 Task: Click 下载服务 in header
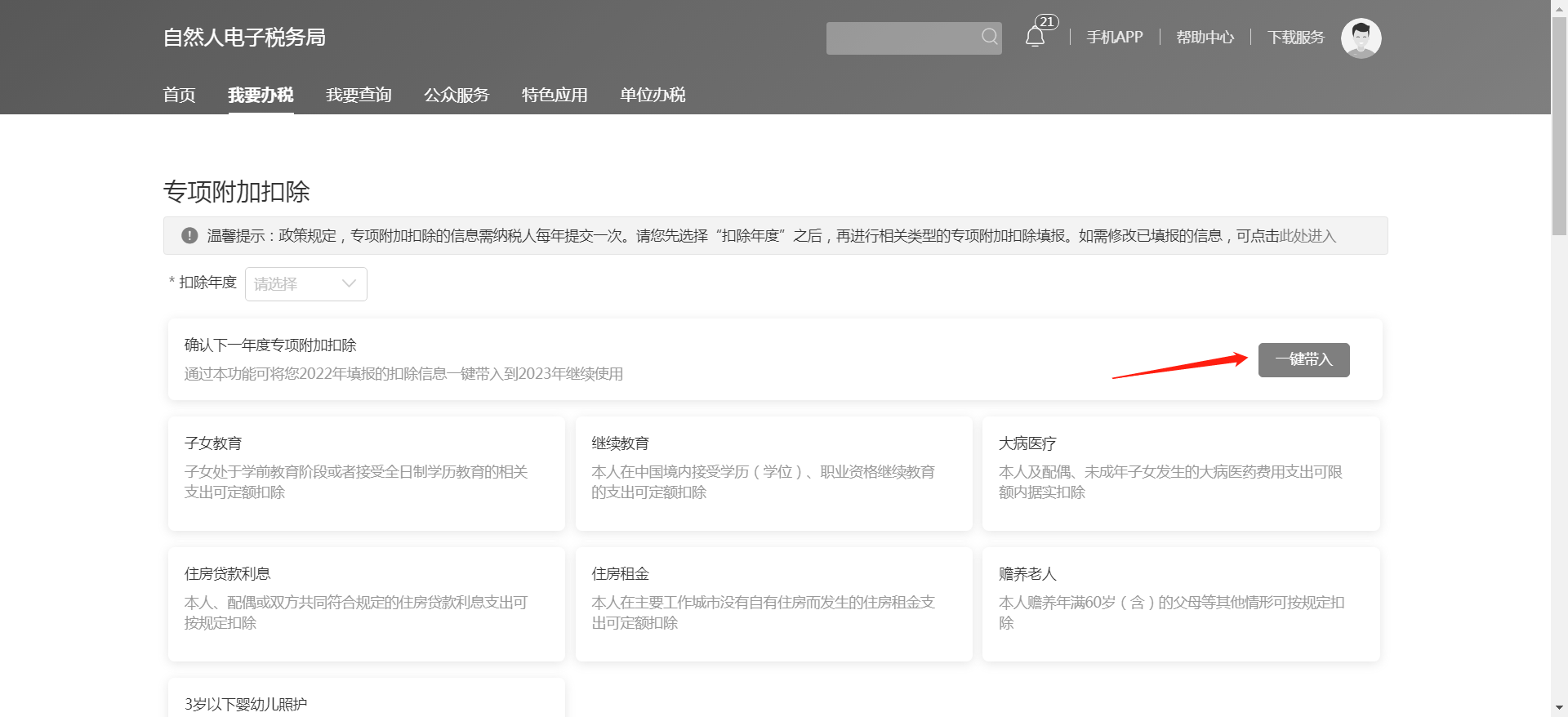click(1295, 38)
